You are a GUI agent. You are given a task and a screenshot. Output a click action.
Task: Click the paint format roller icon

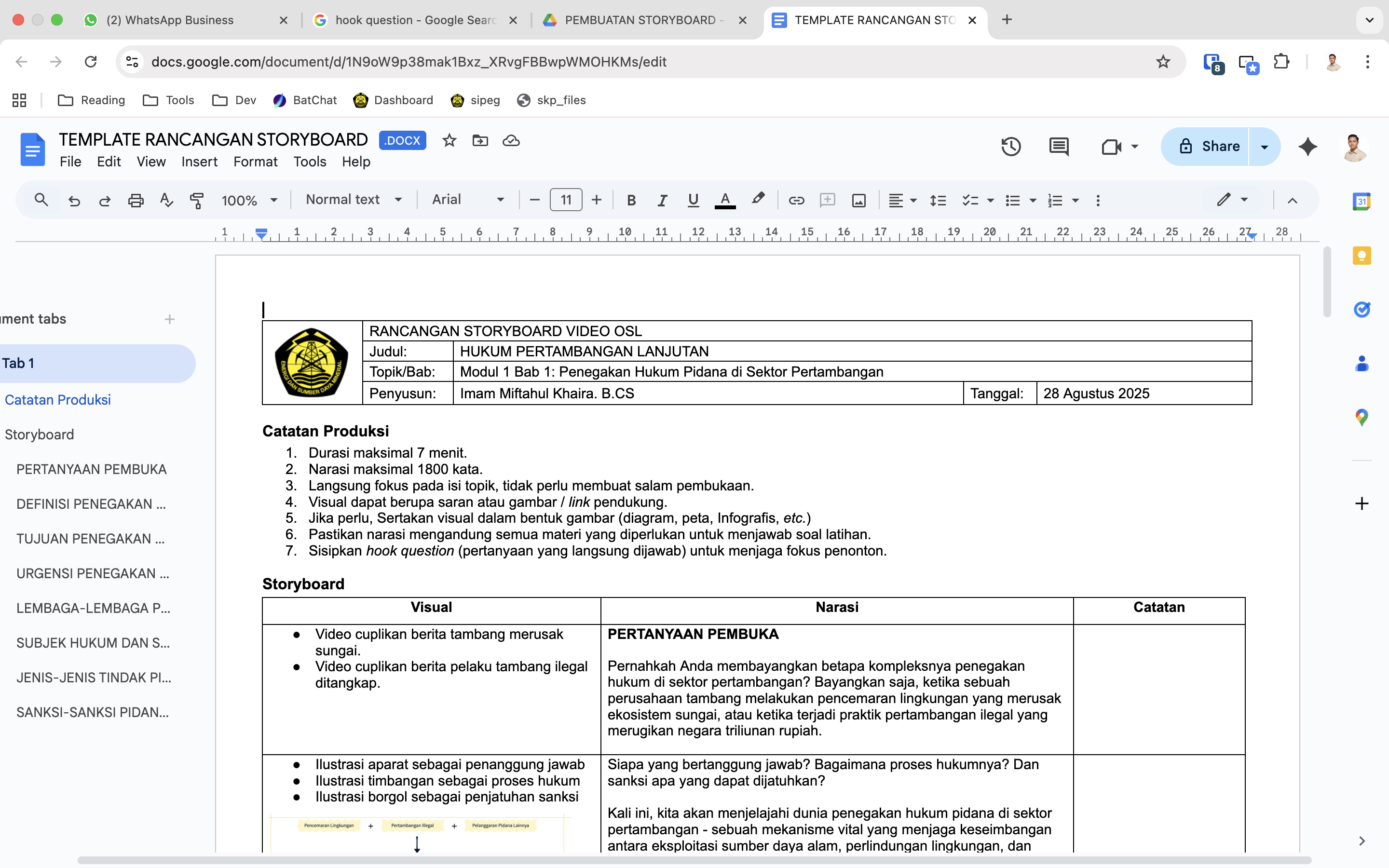coord(196,200)
